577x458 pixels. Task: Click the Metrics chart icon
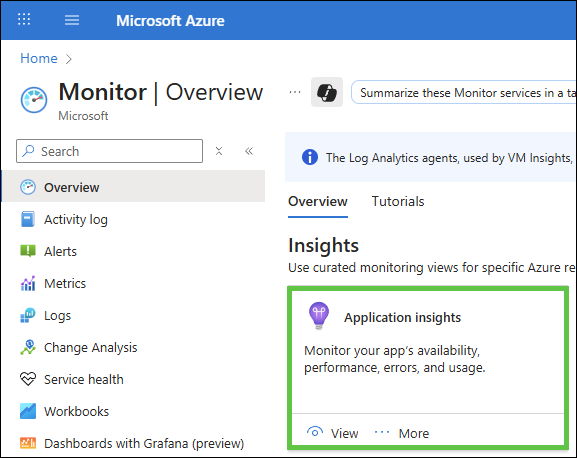point(28,283)
